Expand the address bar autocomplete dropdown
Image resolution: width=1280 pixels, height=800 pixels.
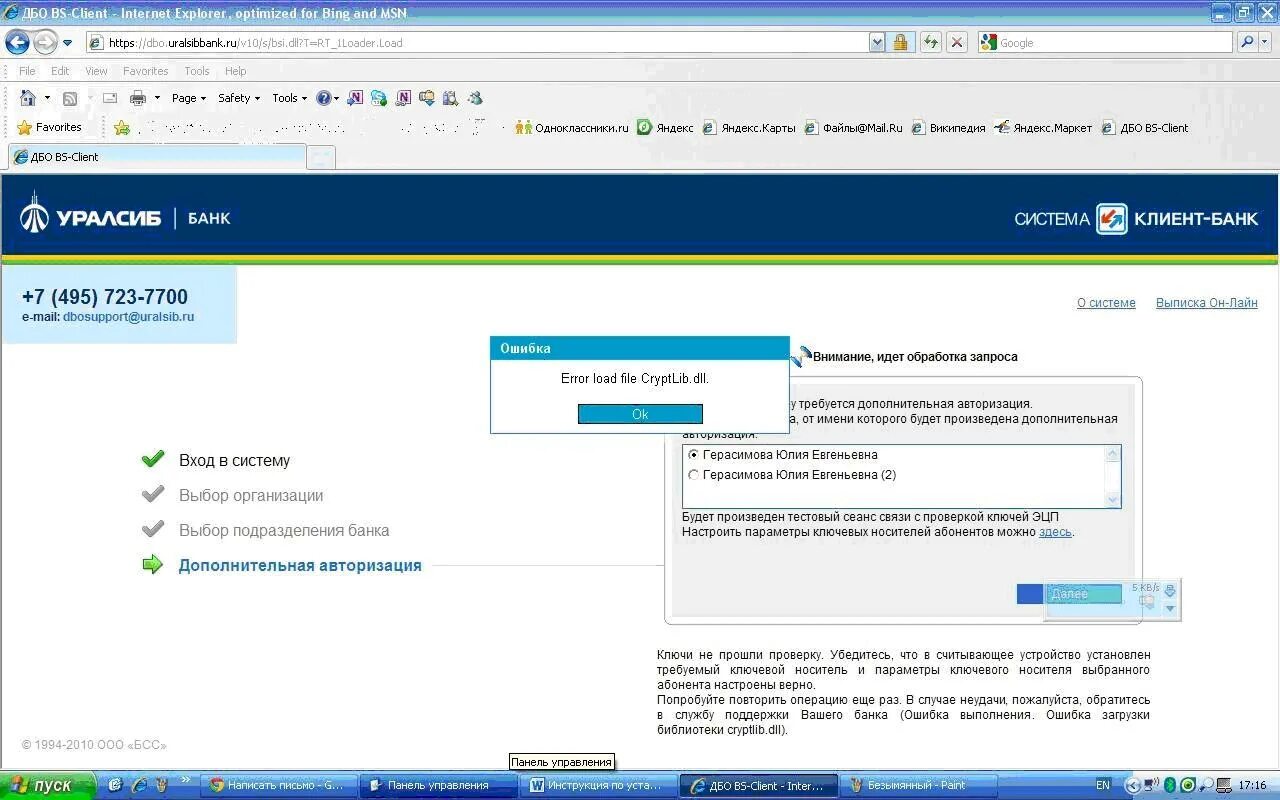(x=877, y=43)
